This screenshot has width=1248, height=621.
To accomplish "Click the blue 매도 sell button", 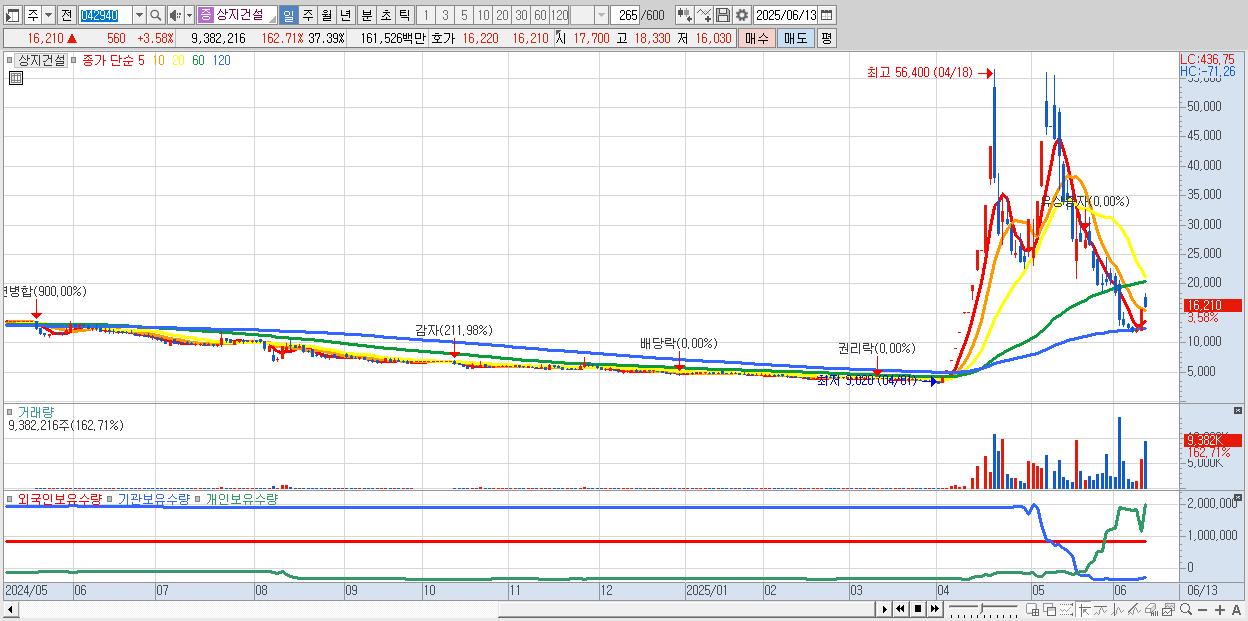I will pos(796,38).
